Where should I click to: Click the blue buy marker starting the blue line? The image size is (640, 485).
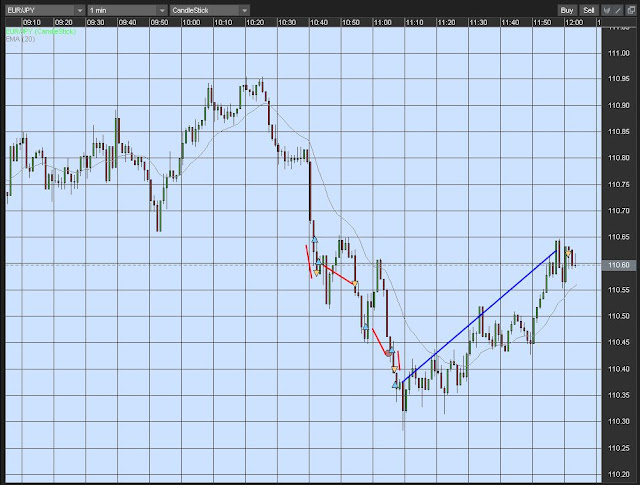point(395,385)
